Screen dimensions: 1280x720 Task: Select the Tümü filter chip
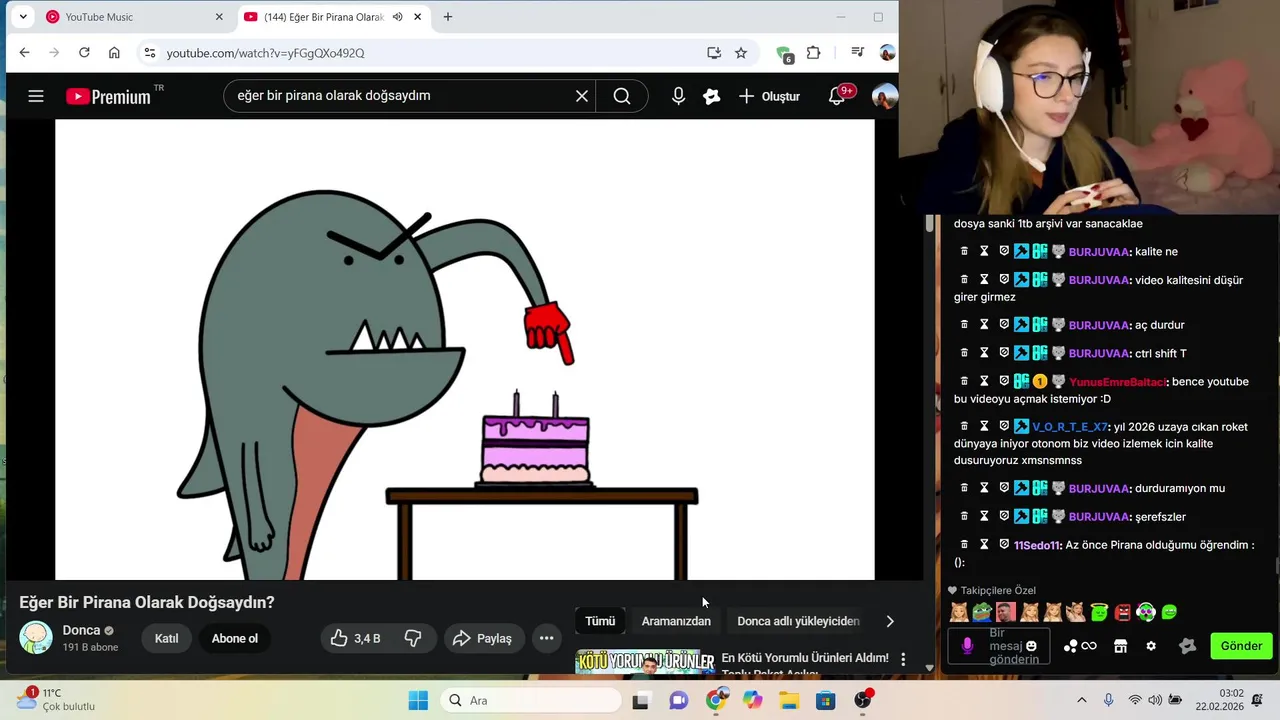(600, 621)
